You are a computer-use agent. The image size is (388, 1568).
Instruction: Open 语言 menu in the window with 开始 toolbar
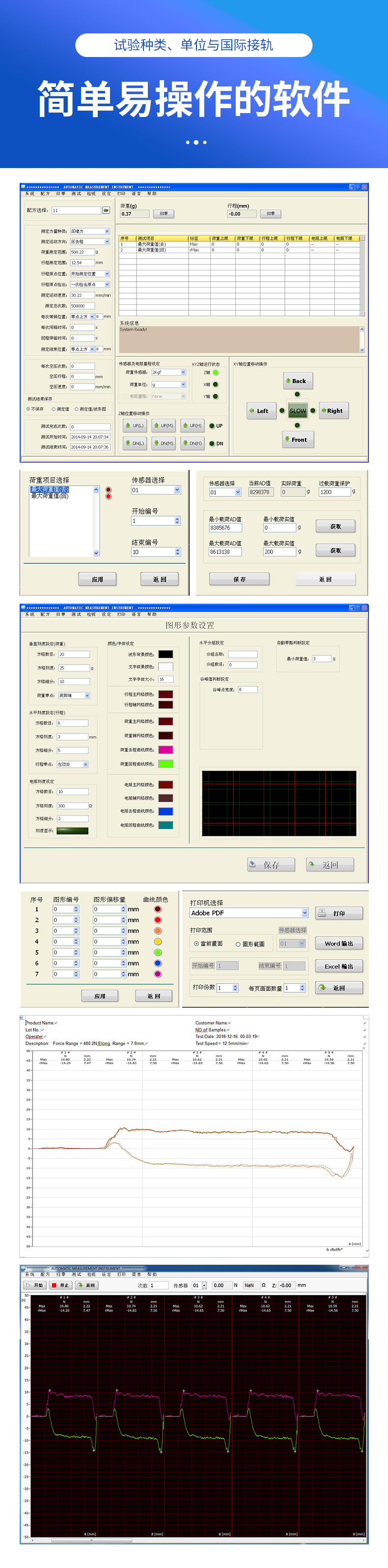136,1274
